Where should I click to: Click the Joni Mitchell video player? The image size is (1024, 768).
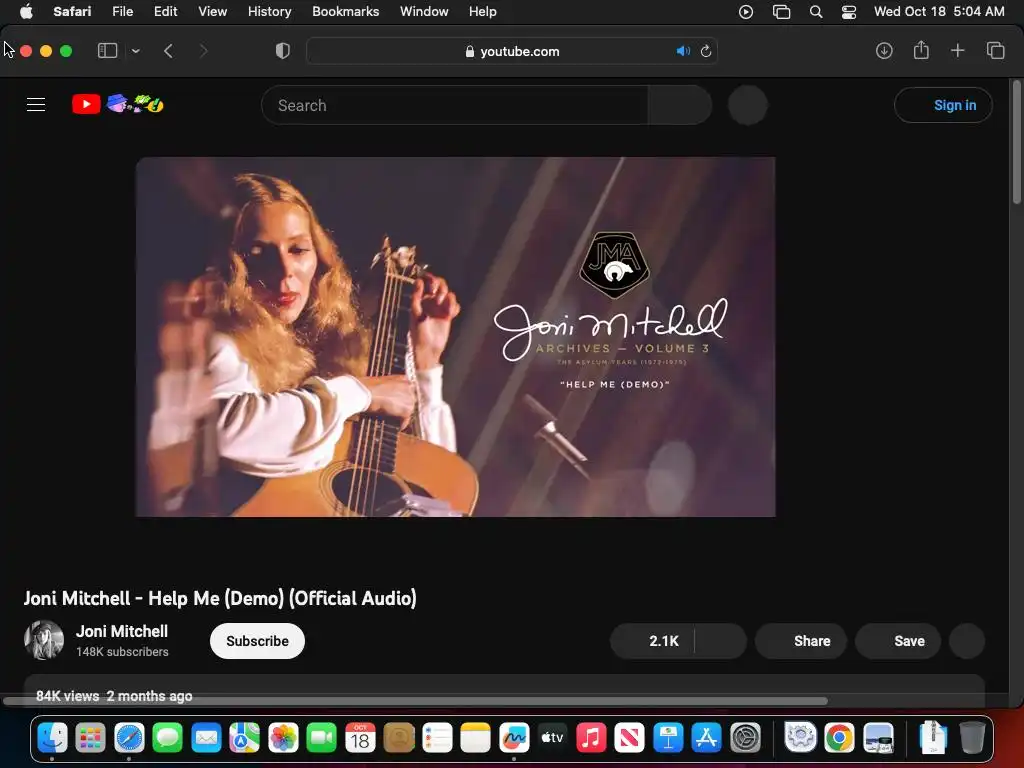[455, 337]
